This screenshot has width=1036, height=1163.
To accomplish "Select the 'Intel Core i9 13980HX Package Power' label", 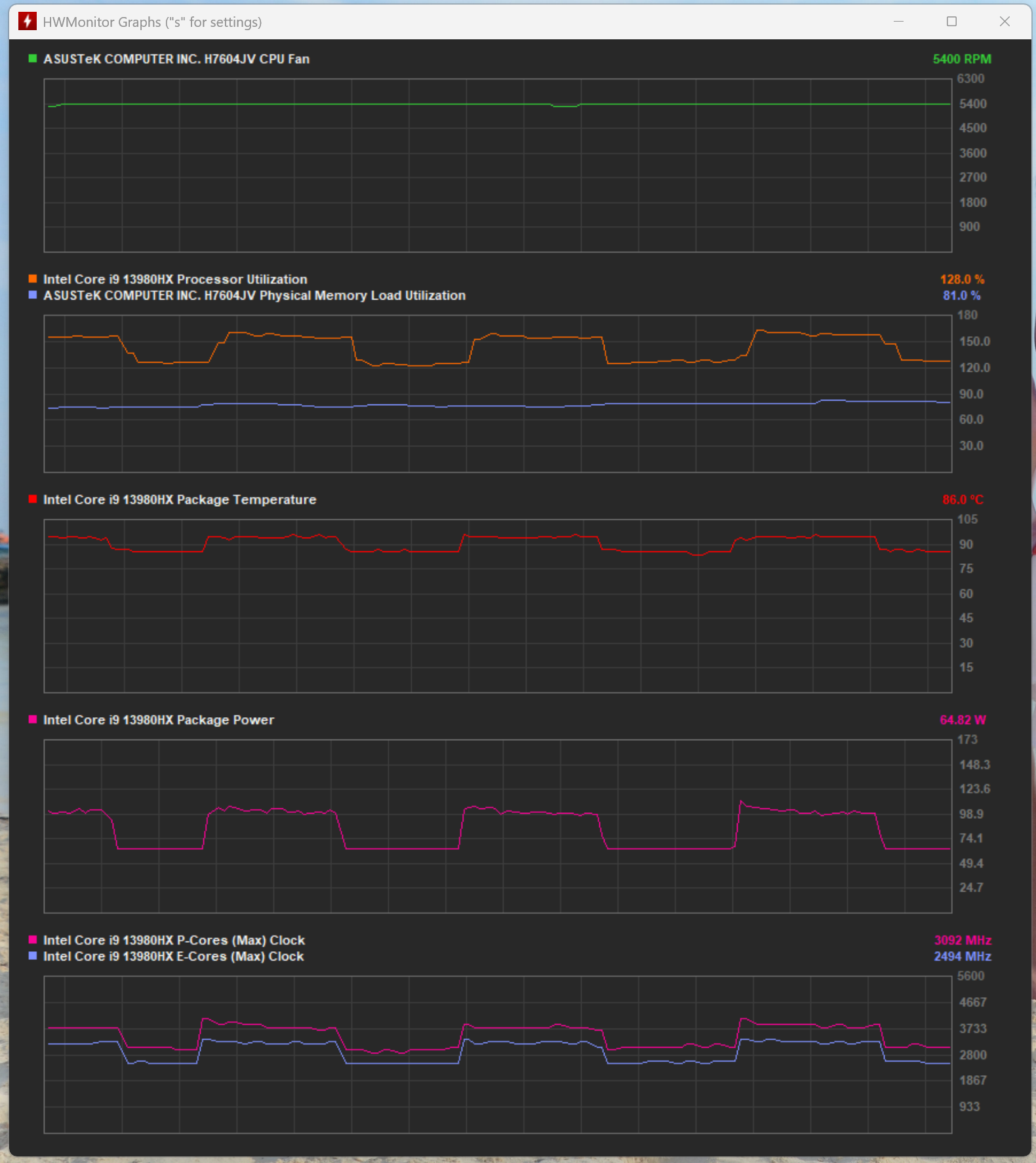I will 159,720.
